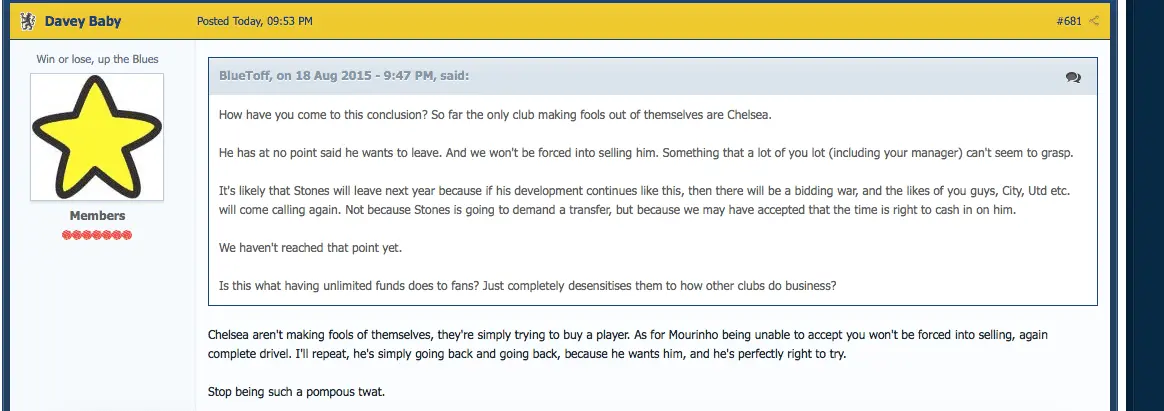Click the Chelsea crest icon beside Davey Baby
This screenshot has width=1164, height=411.
tap(28, 21)
